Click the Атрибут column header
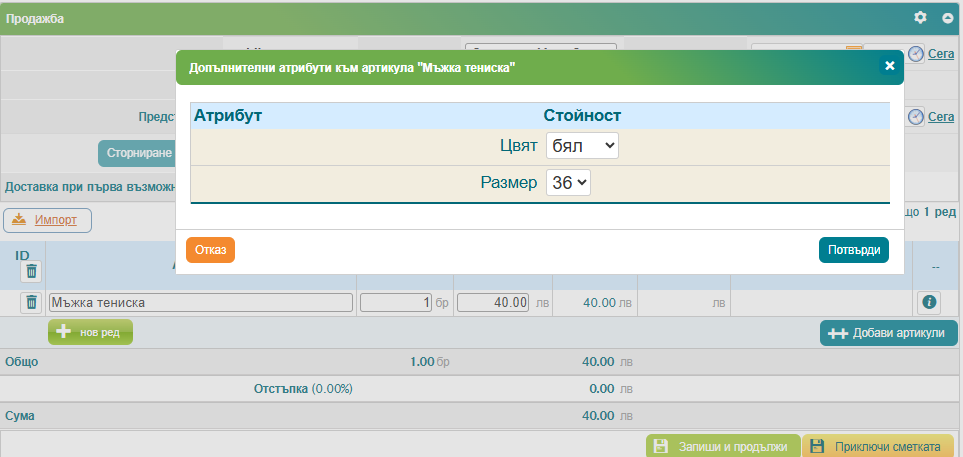963x457 pixels. click(228, 115)
